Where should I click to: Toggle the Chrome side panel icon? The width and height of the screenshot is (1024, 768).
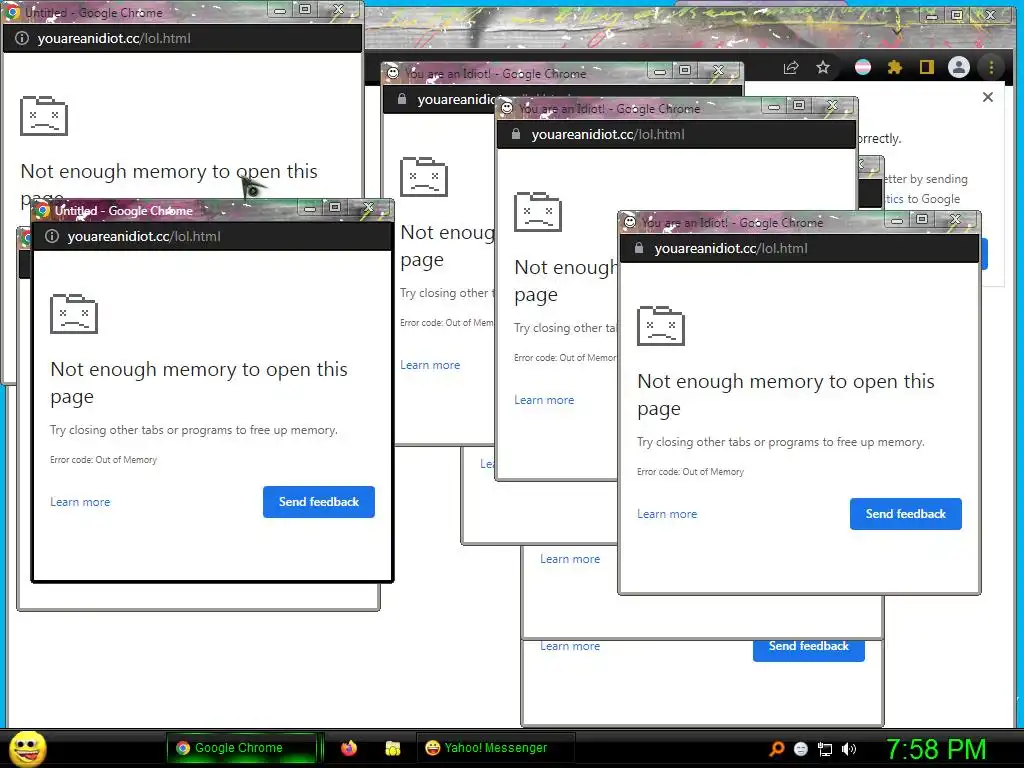927,67
